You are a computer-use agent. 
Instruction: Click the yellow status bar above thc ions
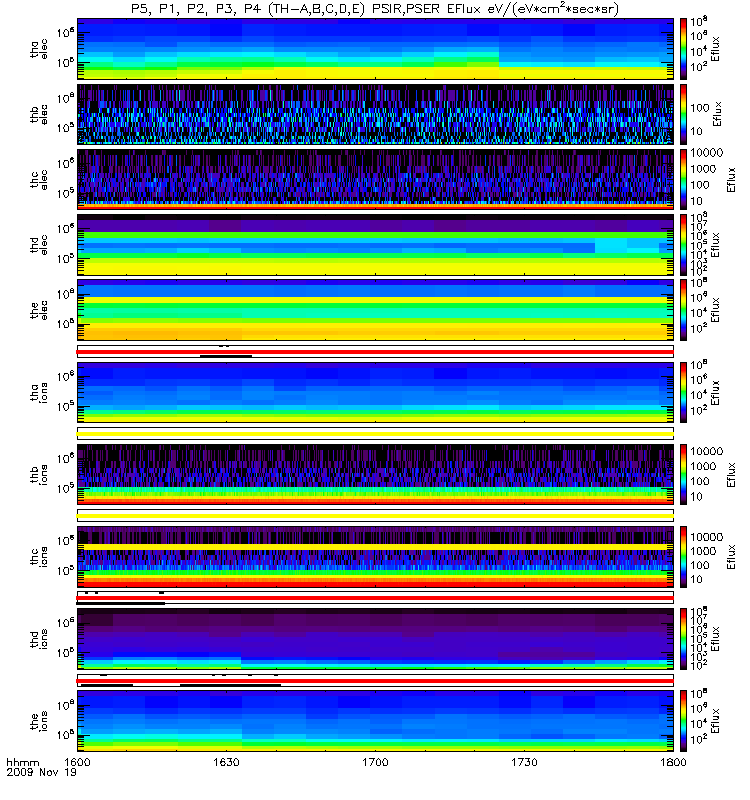(375, 516)
